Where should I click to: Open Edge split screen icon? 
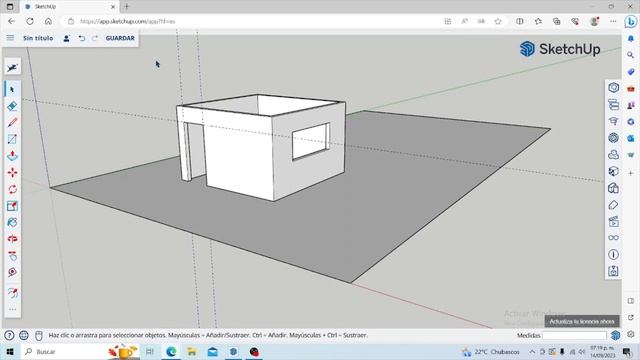pyautogui.click(x=520, y=21)
